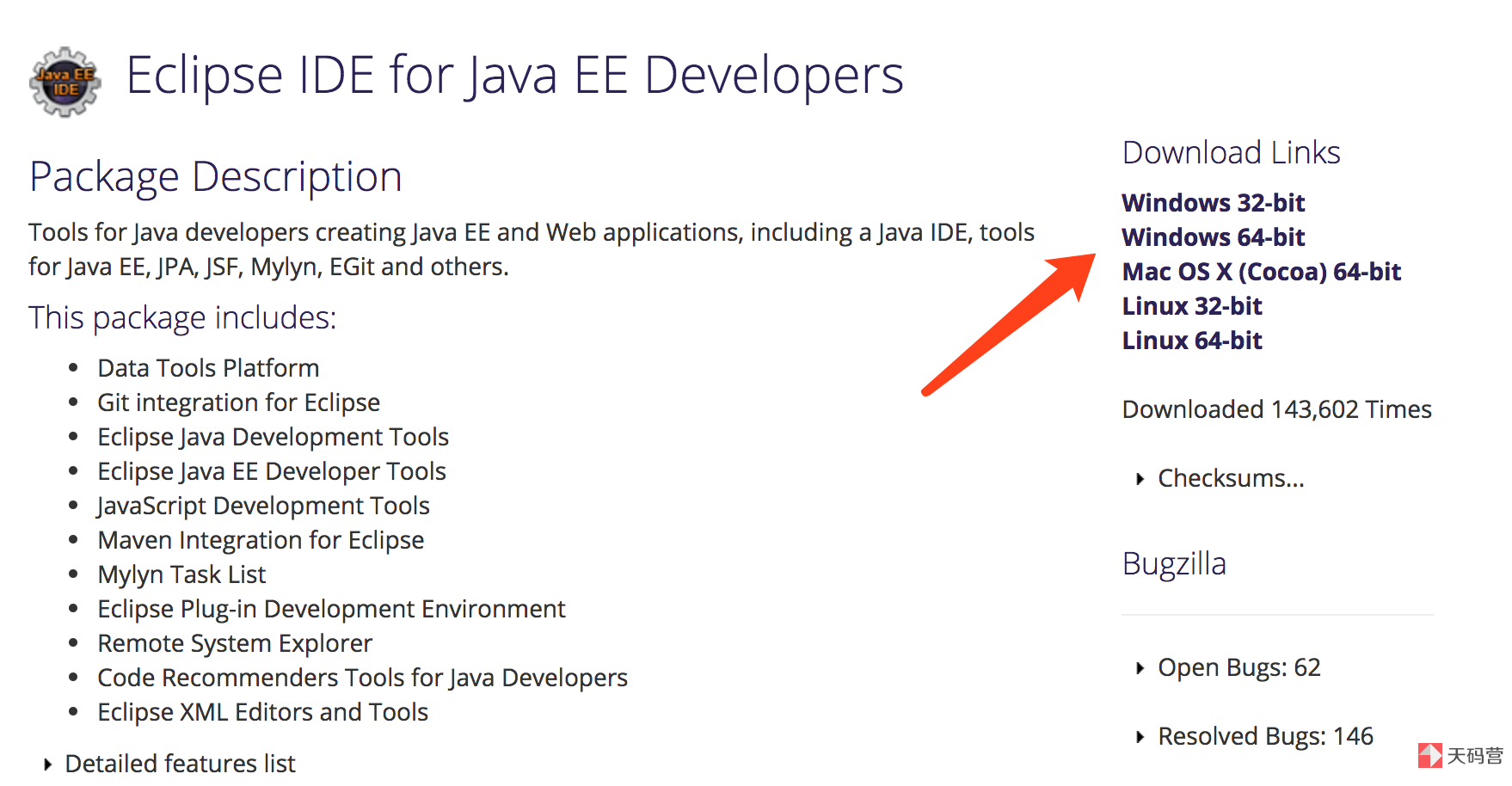Select the 'Mylyn Task List' item

tap(181, 574)
